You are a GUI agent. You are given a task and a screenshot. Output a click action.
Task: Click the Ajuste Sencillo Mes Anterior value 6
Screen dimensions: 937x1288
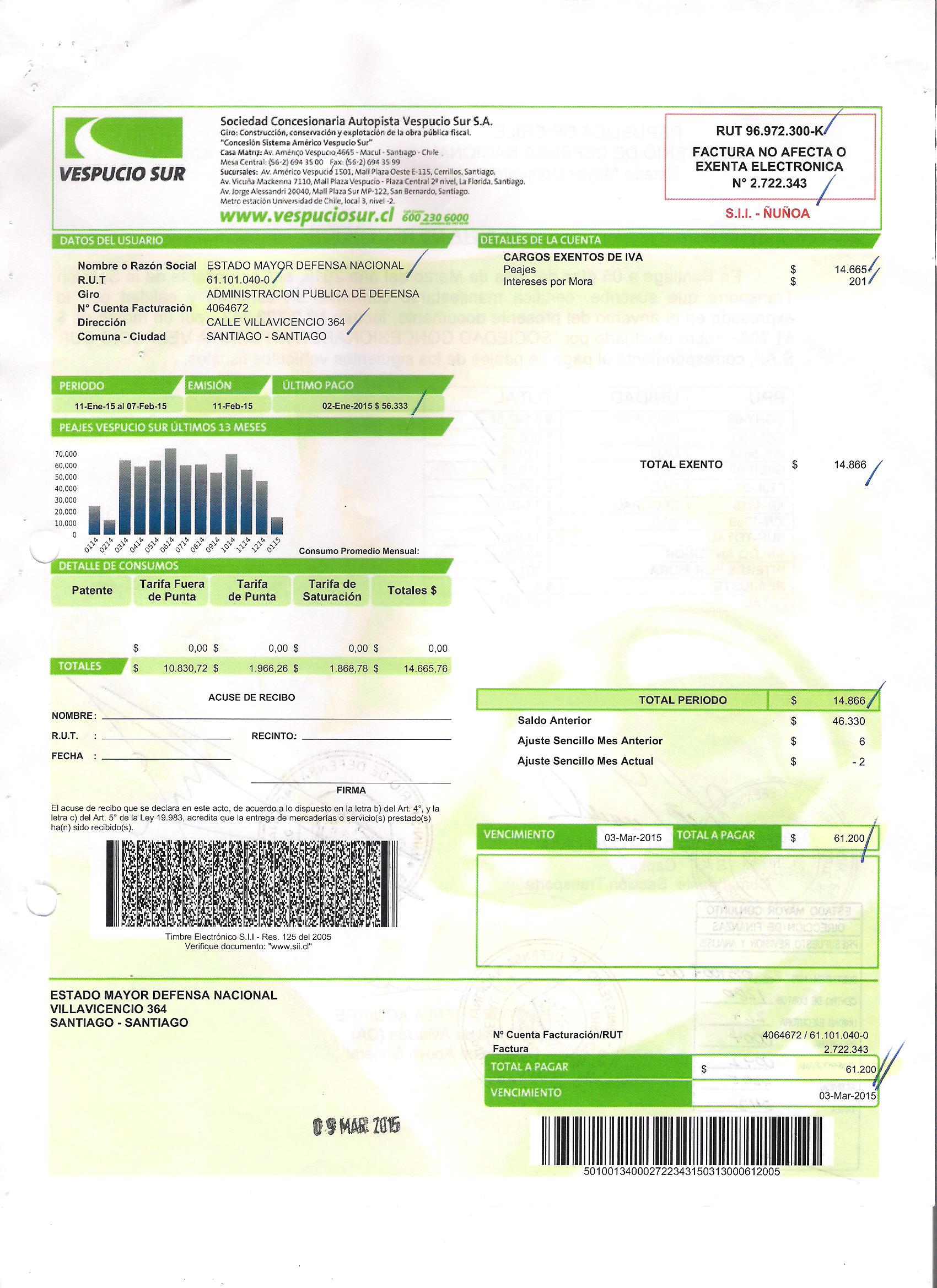[x=862, y=742]
